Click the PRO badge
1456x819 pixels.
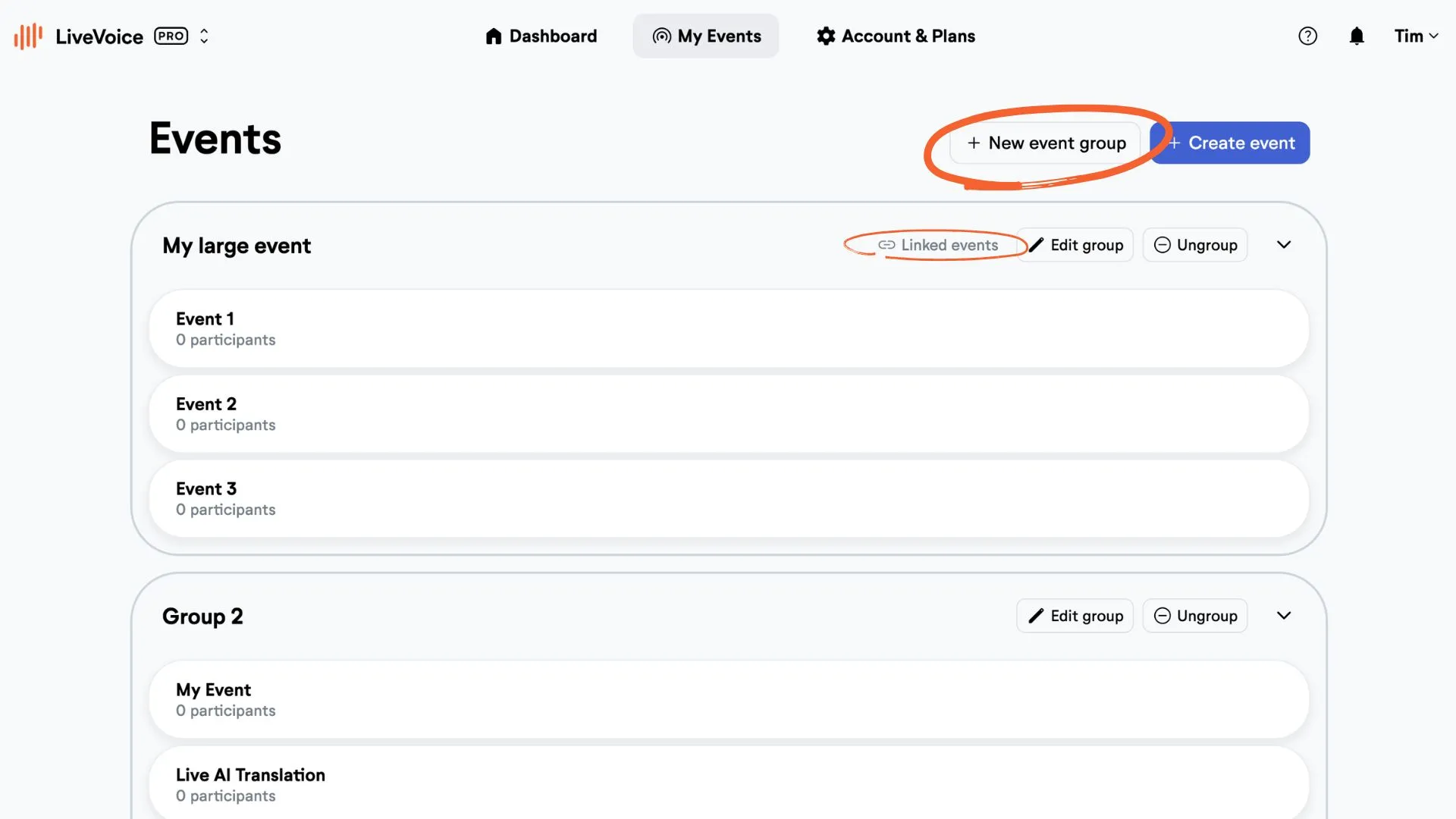pyautogui.click(x=171, y=36)
